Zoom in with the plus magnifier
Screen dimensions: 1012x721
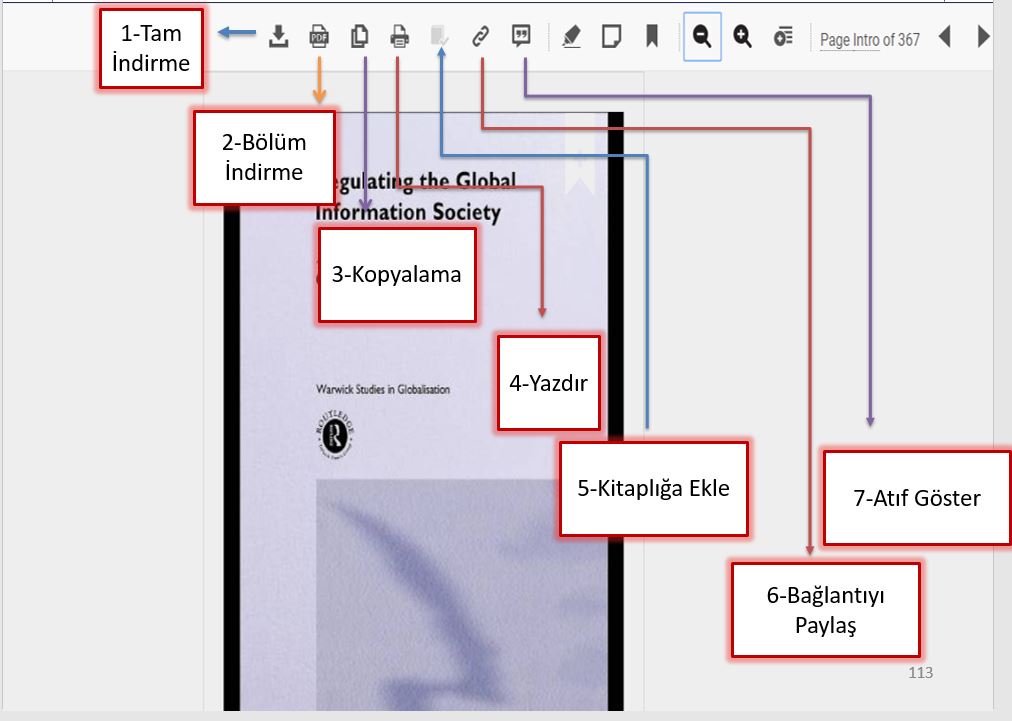(x=742, y=37)
